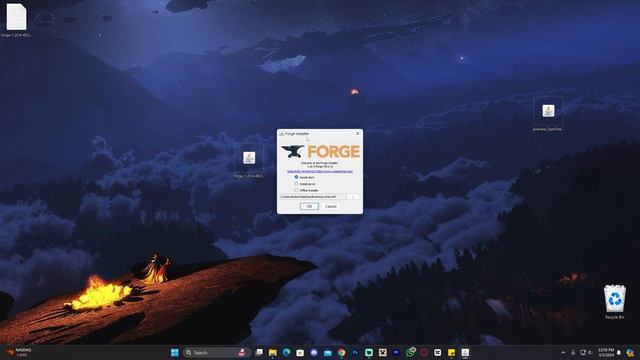The image size is (640, 360).
Task: Open the Copilot icon in the taskbar corner
Action: pyautogui.click(x=631, y=352)
